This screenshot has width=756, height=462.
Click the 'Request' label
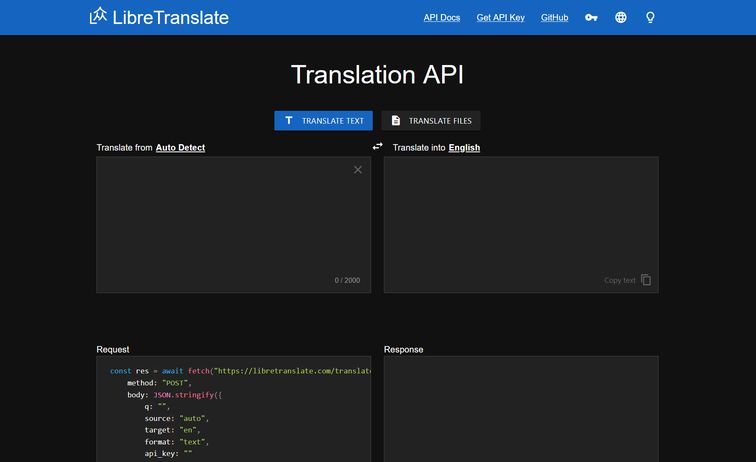[113, 350]
